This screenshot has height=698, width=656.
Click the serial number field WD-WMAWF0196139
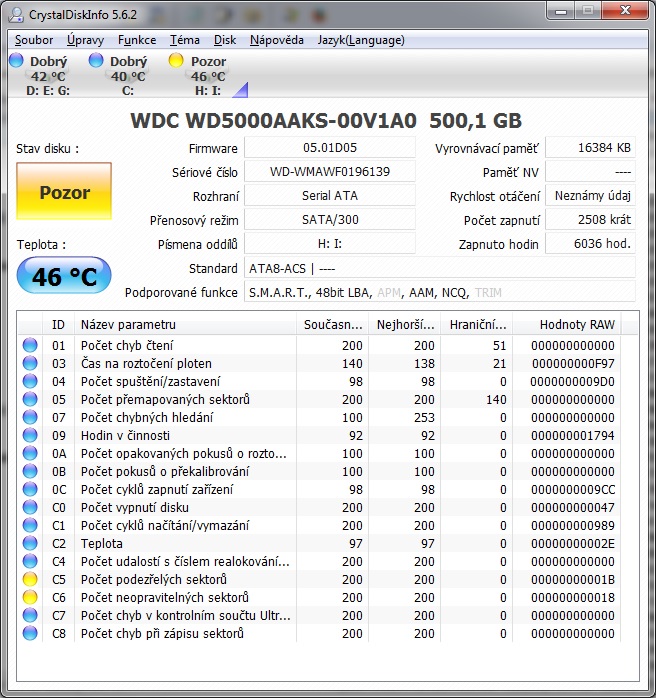(330, 172)
